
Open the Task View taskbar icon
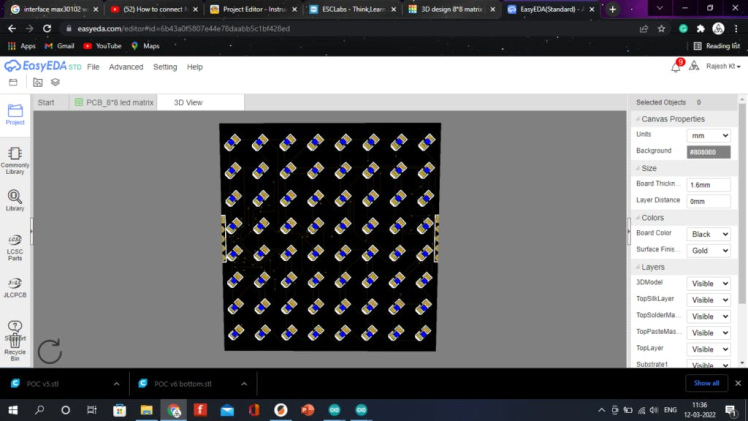coord(92,410)
